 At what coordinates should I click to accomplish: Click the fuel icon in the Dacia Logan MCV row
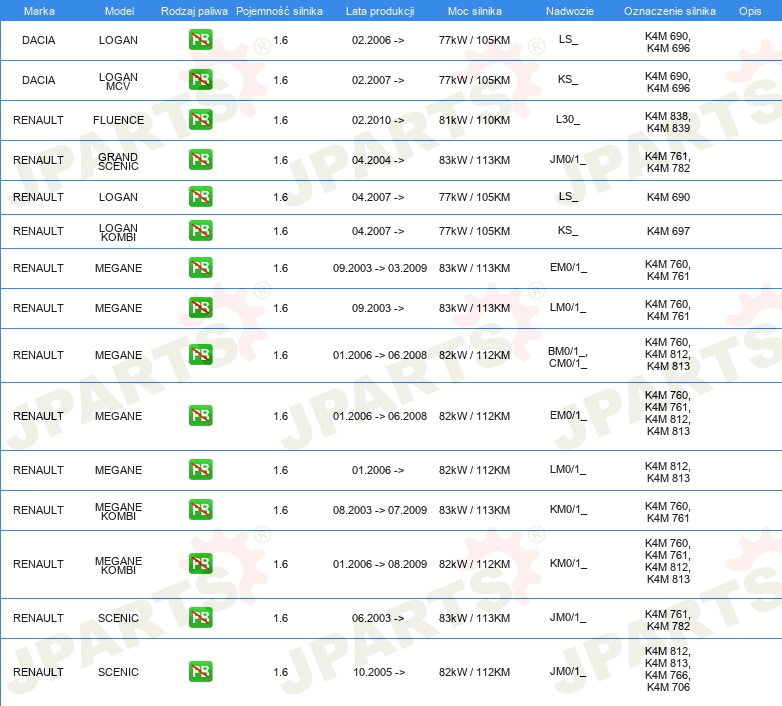point(200,80)
